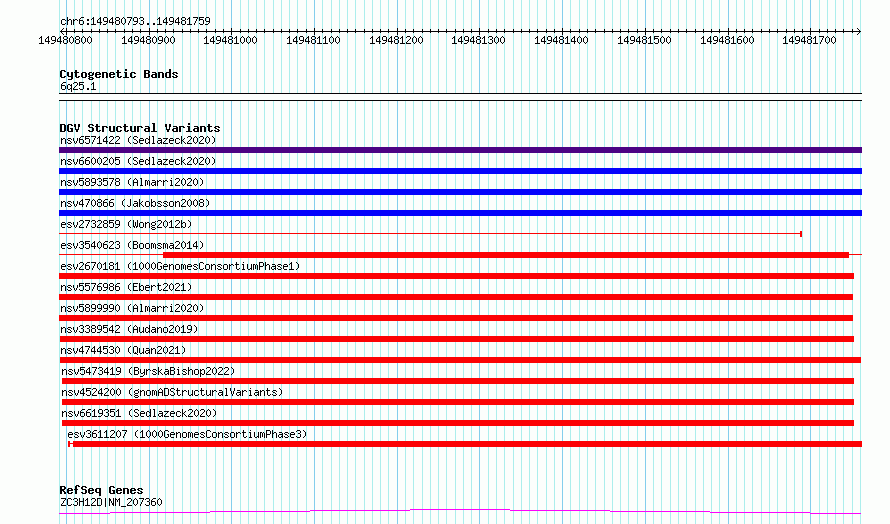This screenshot has width=890, height=524.
Task: Select the red nsv4524200 variant bar
Action: click(x=457, y=402)
